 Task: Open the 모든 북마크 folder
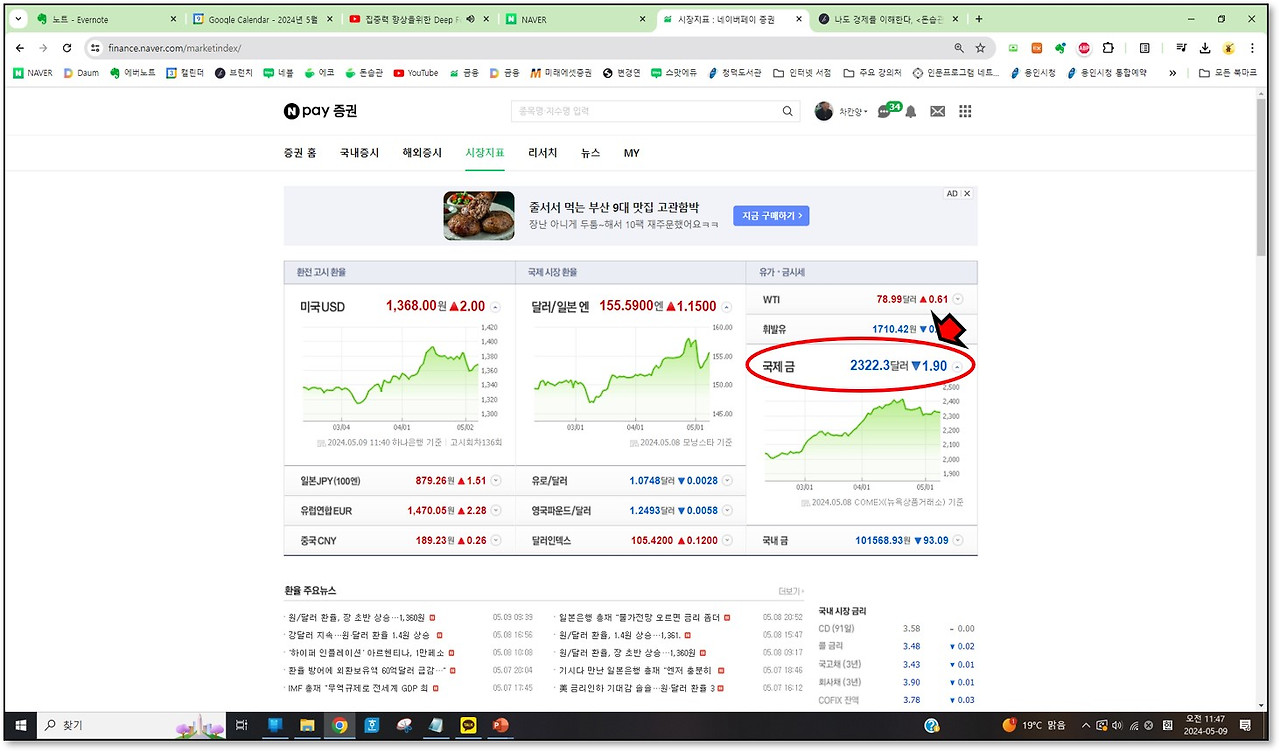(x=1229, y=73)
